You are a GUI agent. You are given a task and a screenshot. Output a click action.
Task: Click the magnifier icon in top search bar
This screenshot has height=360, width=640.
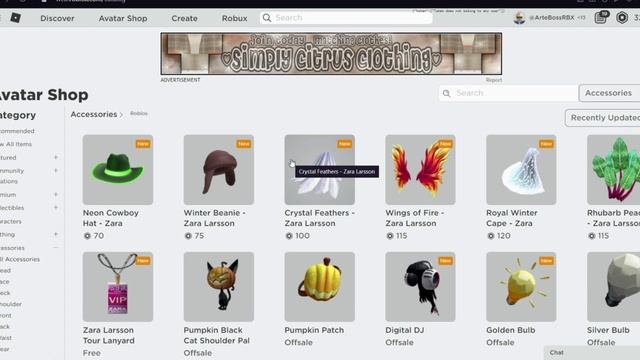(267, 18)
